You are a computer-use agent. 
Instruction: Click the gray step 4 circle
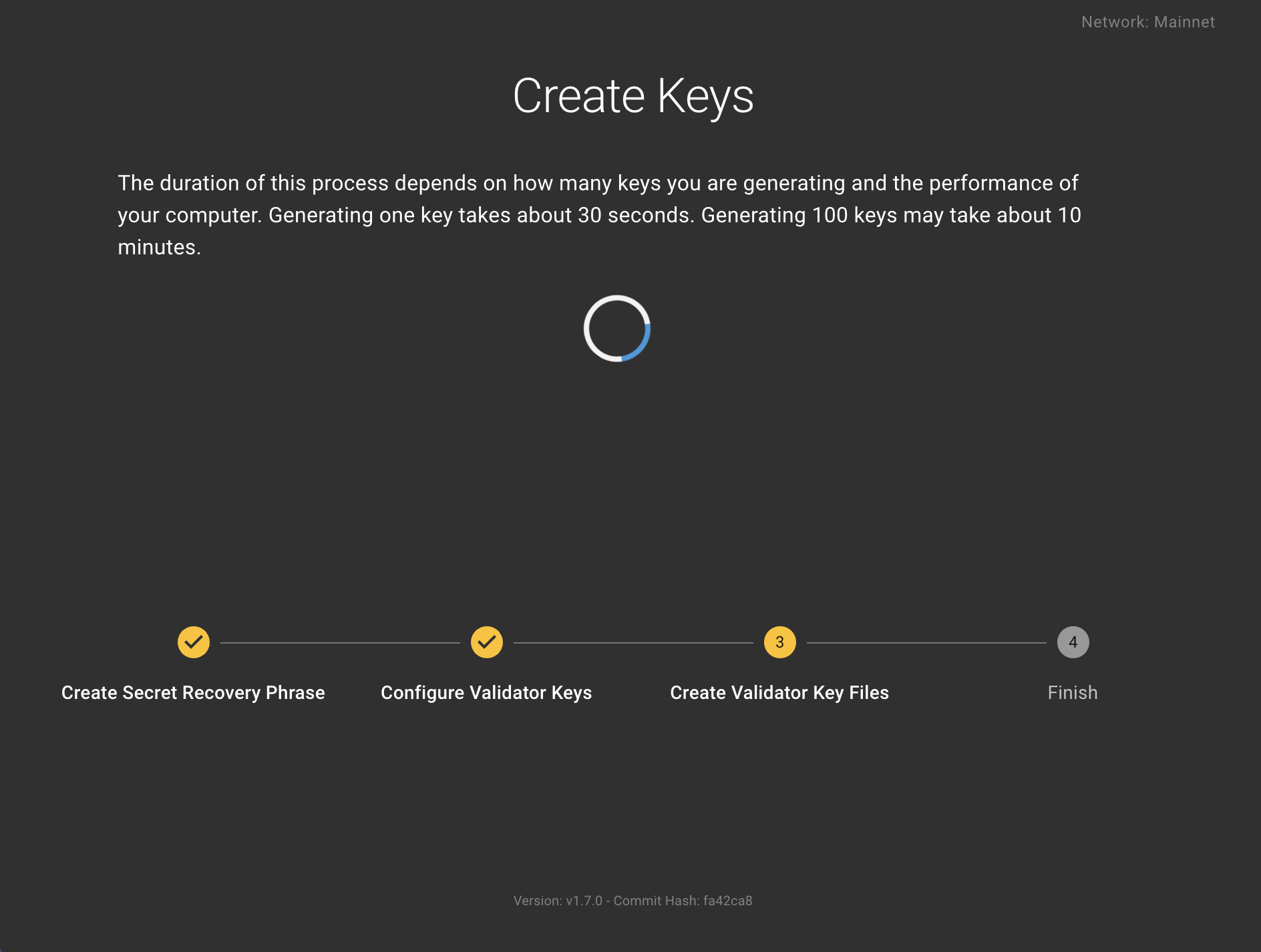[x=1073, y=642]
